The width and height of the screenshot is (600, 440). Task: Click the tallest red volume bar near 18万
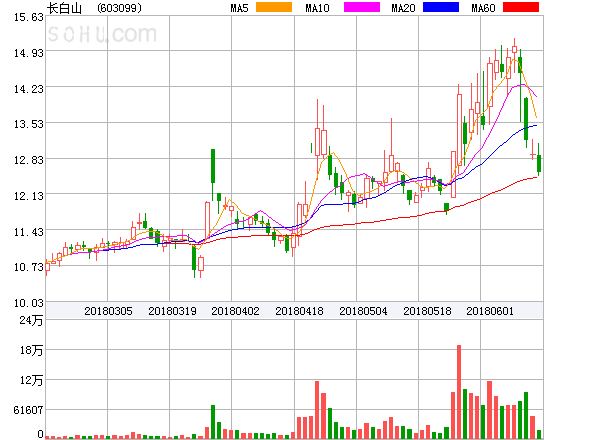[459, 392]
